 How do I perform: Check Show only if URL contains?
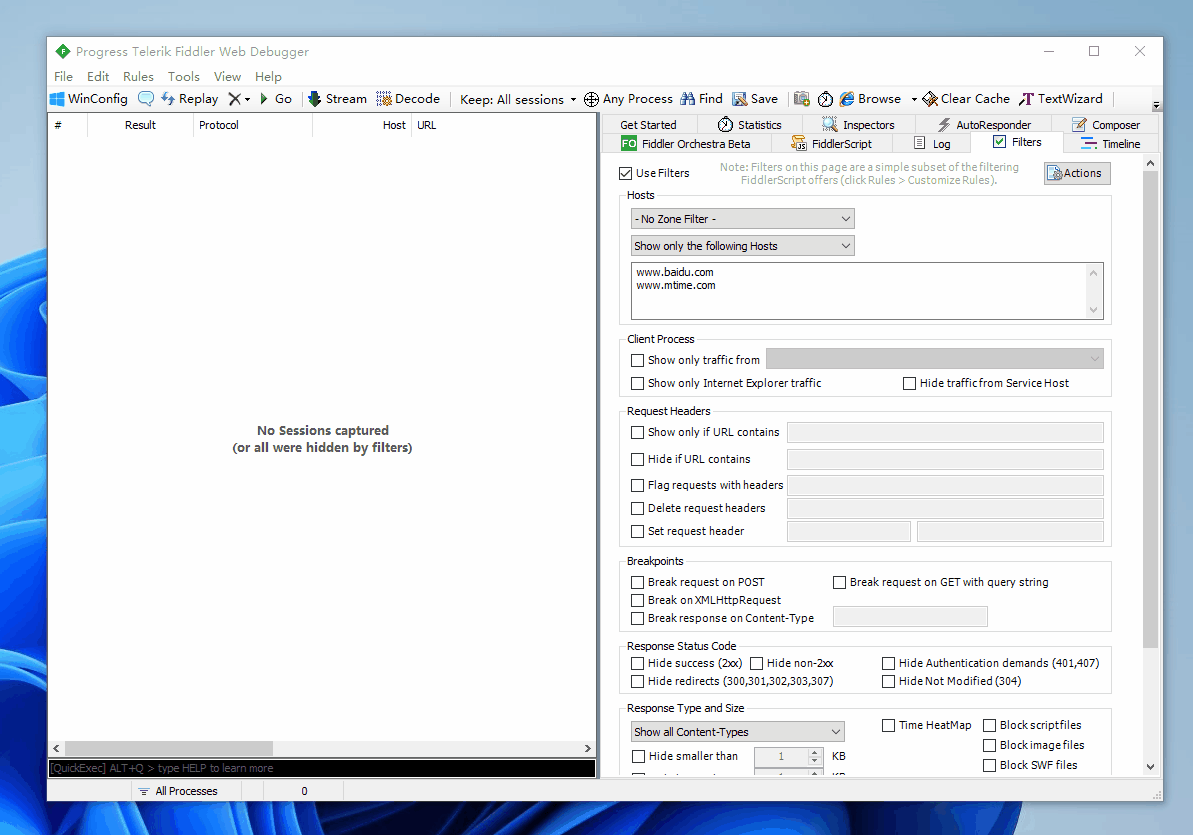pos(638,432)
